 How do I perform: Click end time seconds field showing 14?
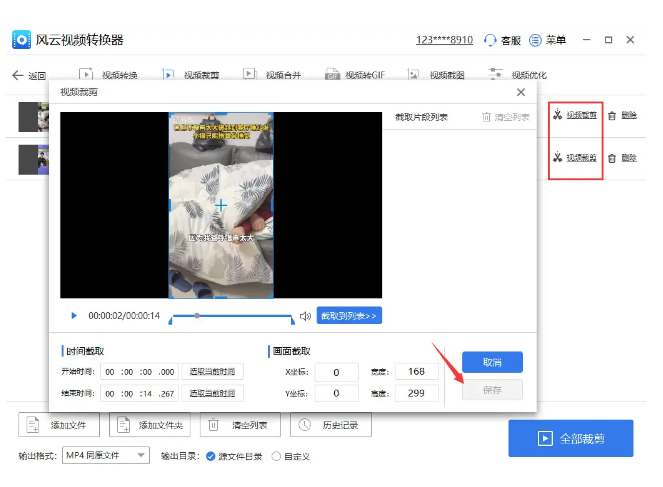click(x=146, y=394)
